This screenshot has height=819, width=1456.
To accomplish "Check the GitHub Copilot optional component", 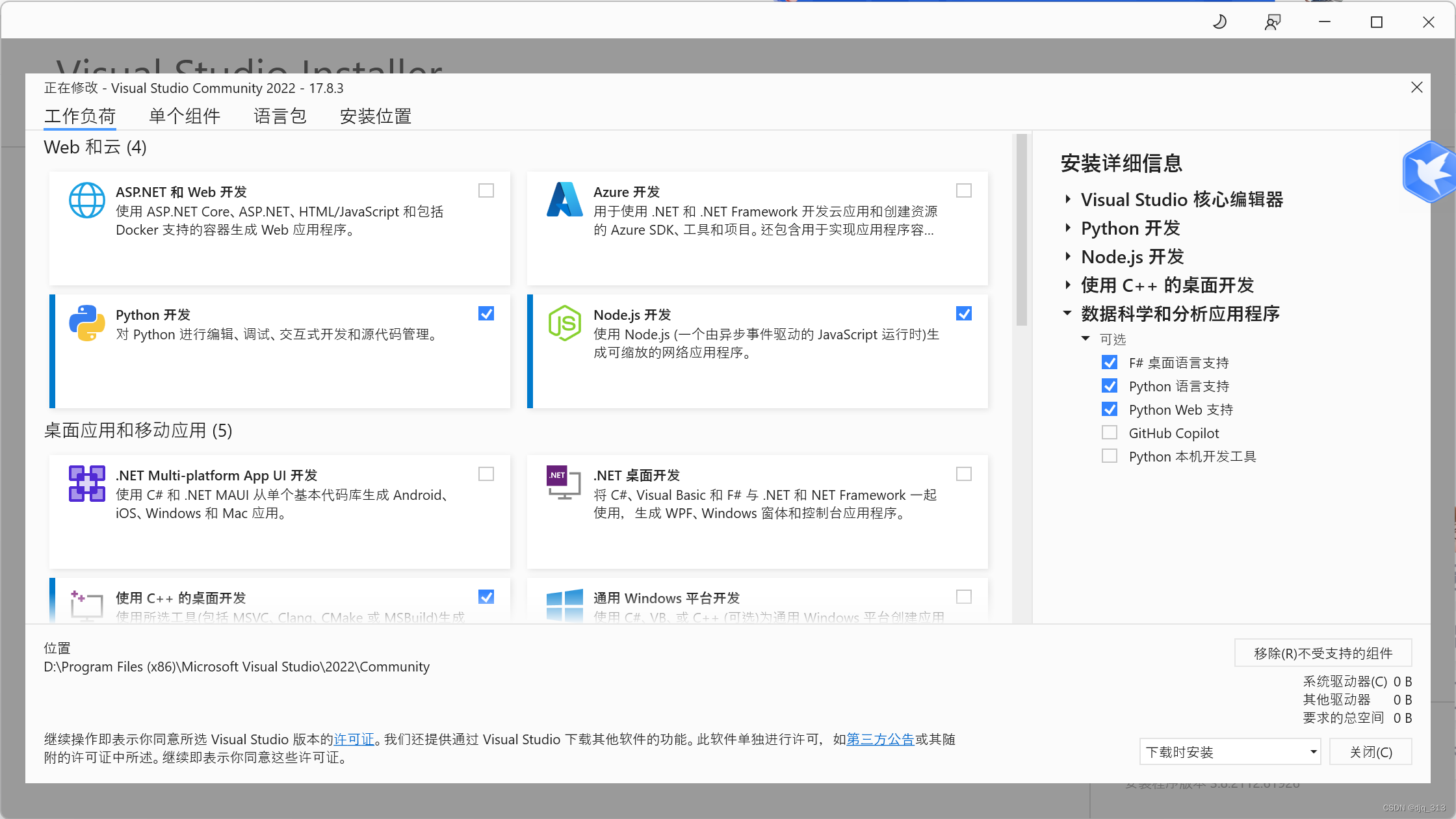I will (x=1110, y=433).
